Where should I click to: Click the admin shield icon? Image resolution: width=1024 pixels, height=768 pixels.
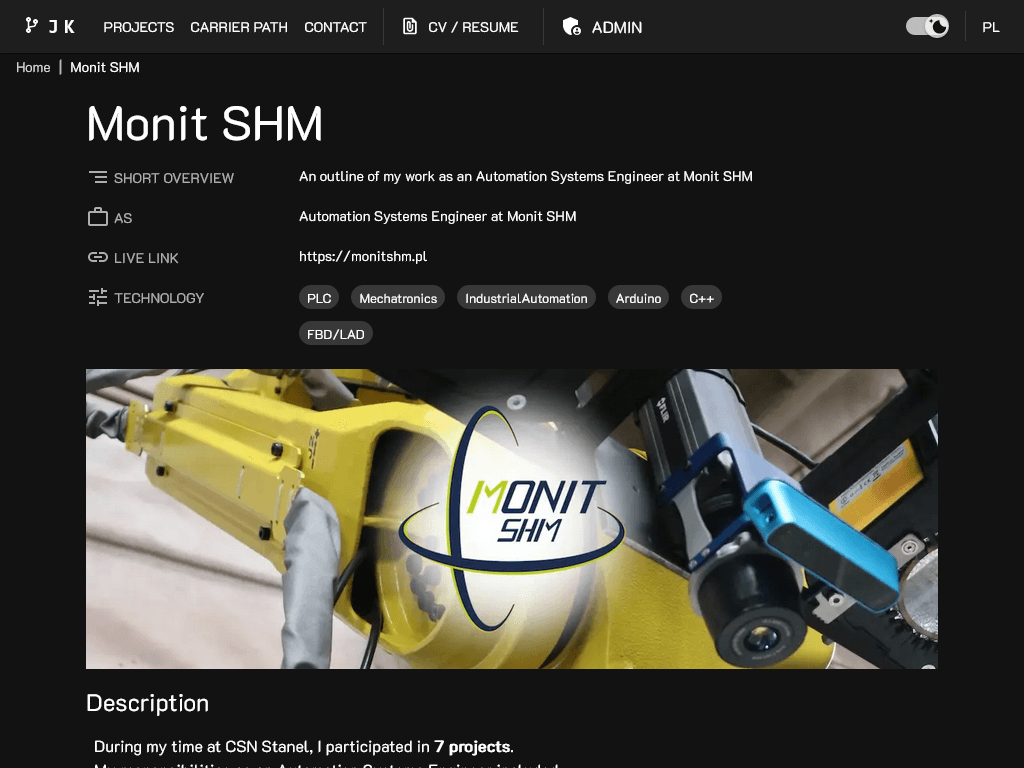[571, 27]
